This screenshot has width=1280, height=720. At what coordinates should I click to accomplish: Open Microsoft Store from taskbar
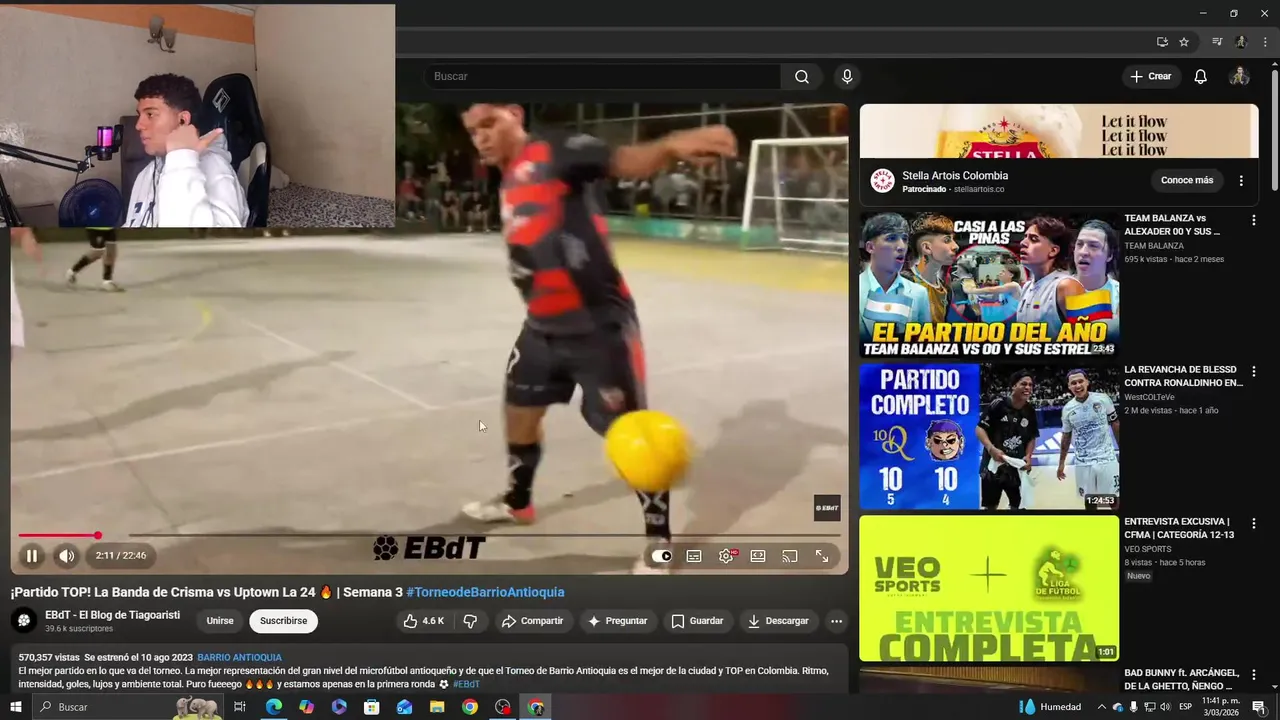pyautogui.click(x=371, y=707)
